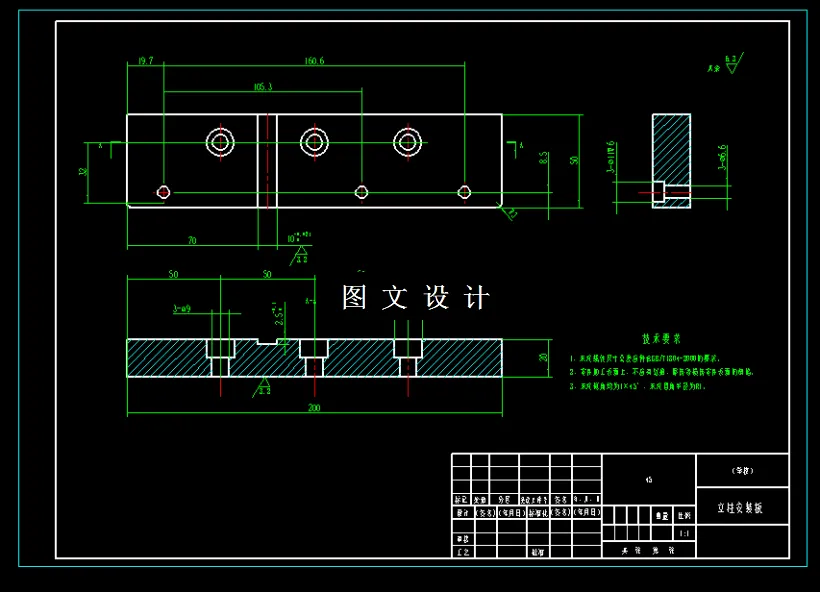The image size is (820, 592).
Task: Pick the 105.3 dimension label
Action: [263, 87]
